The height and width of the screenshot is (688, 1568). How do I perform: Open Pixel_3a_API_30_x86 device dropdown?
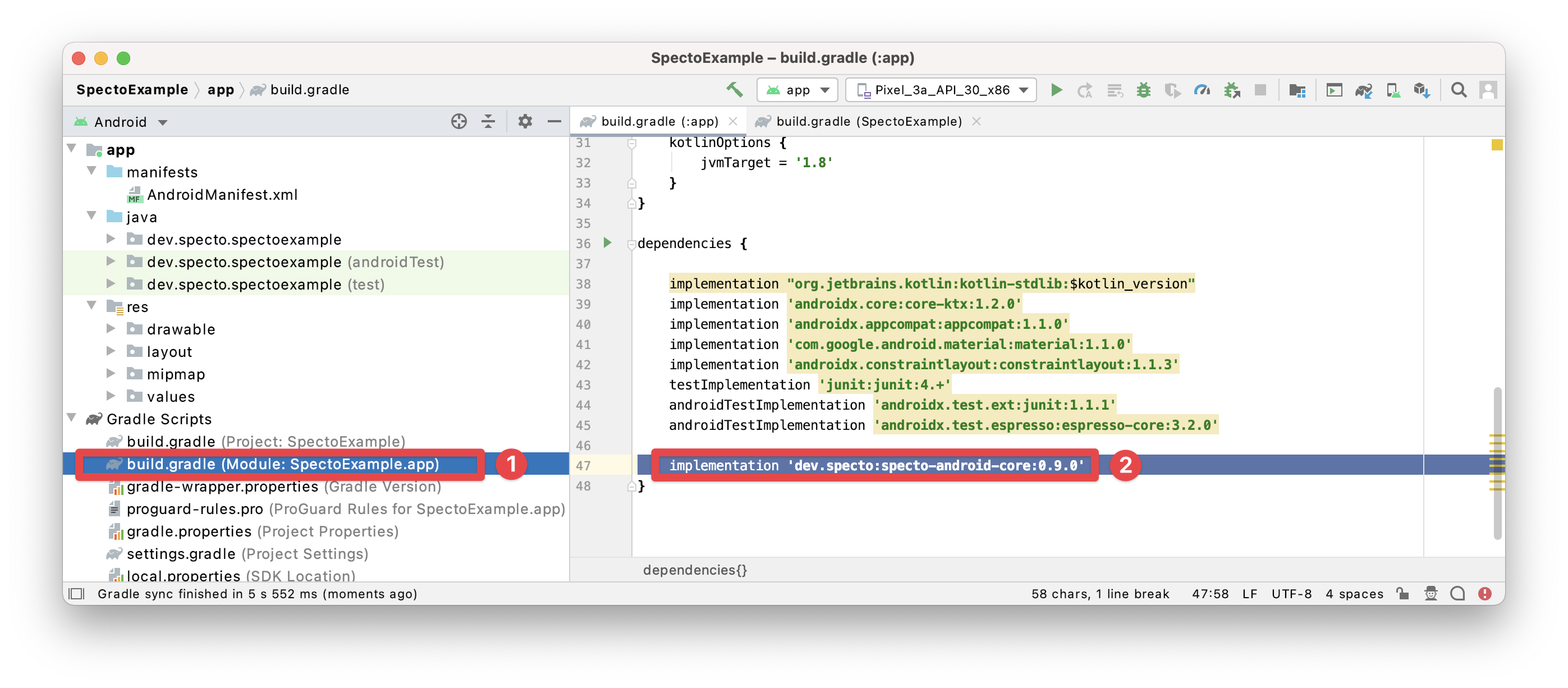tap(941, 90)
